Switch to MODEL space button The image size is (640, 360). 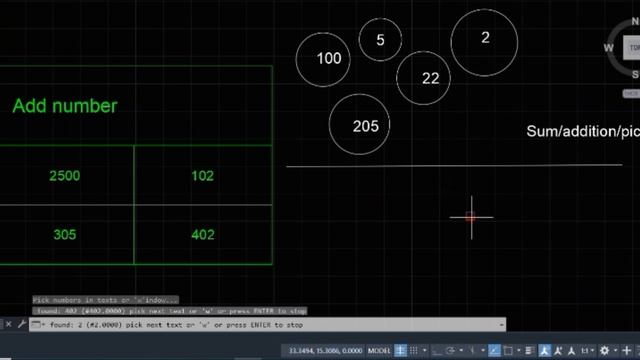(x=379, y=350)
